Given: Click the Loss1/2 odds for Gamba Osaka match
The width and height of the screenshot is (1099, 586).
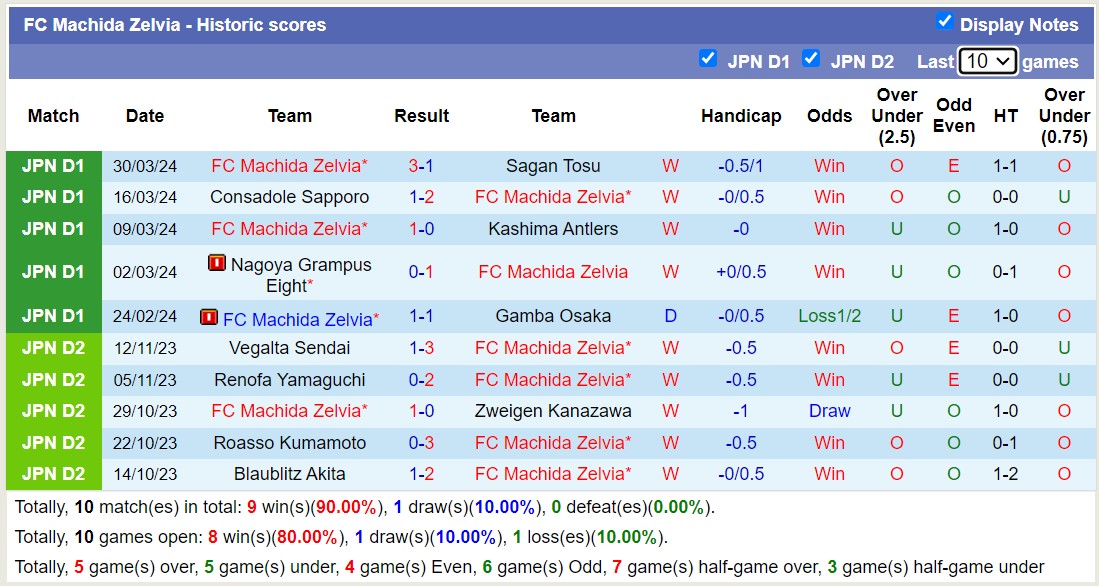Looking at the screenshot, I should tap(829, 316).
